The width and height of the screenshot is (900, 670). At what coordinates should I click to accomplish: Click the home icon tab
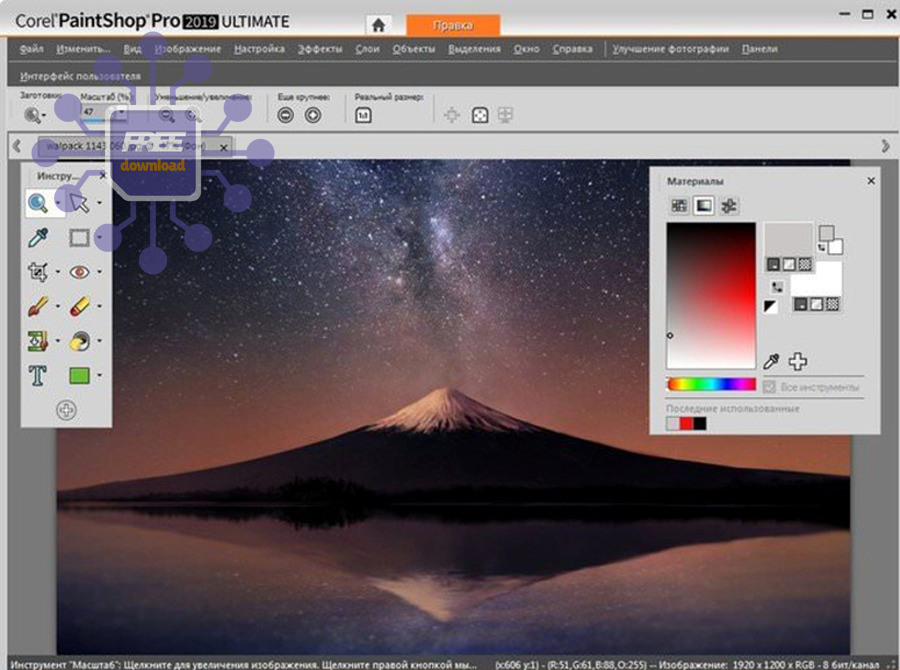(x=377, y=24)
